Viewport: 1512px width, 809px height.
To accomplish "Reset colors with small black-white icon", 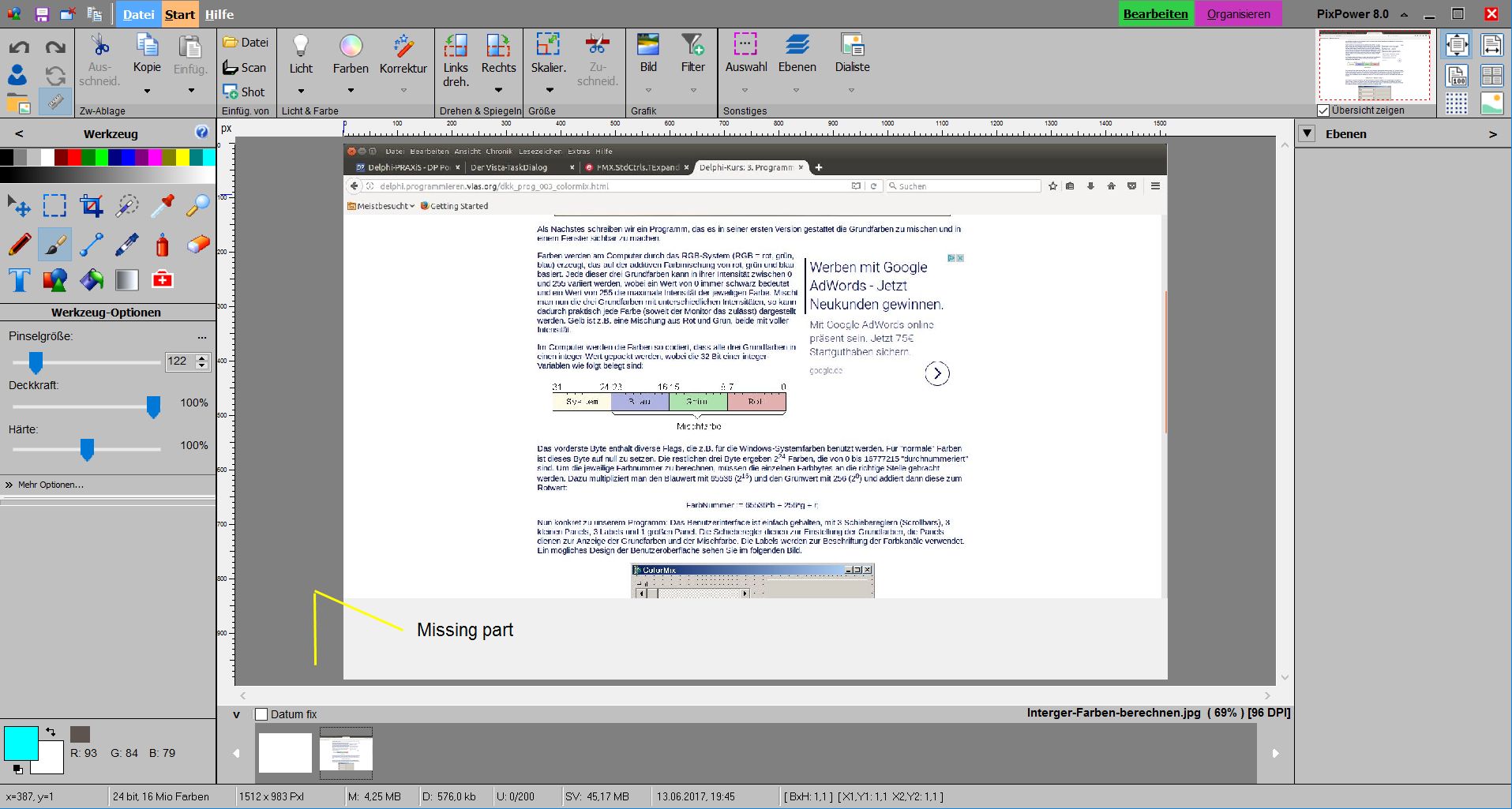I will point(17,769).
